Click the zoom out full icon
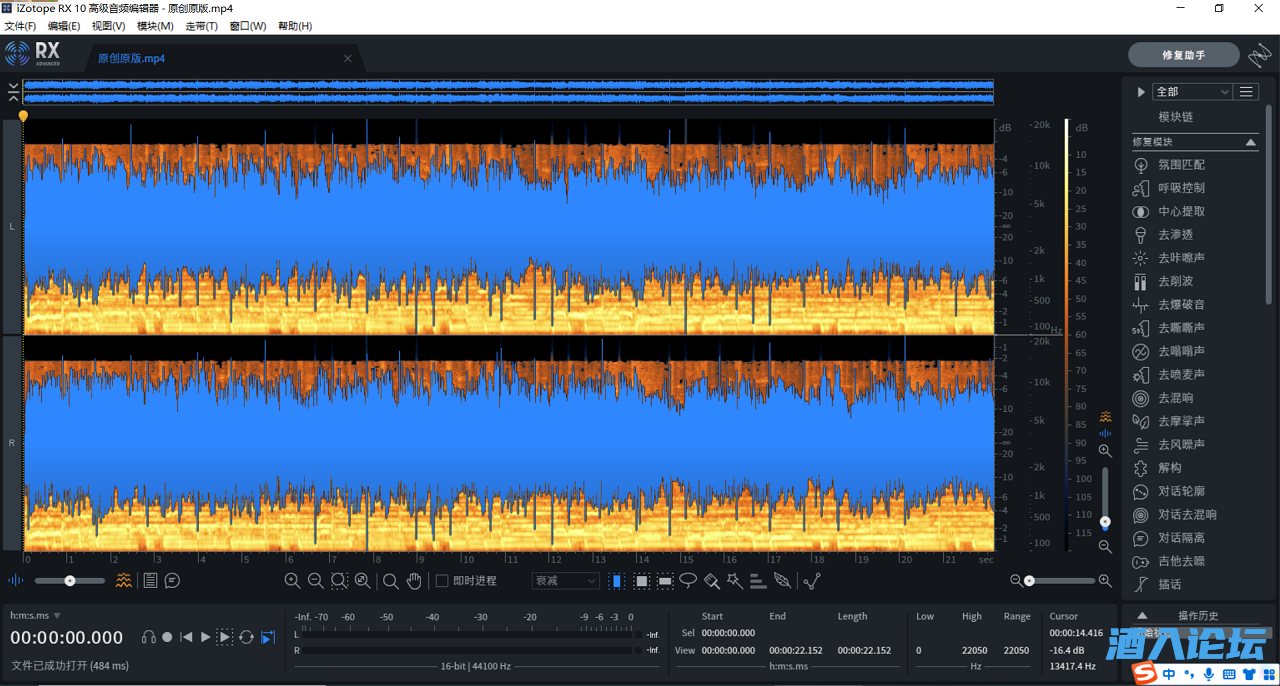Screen dimensions: 1280x686 pos(362,580)
